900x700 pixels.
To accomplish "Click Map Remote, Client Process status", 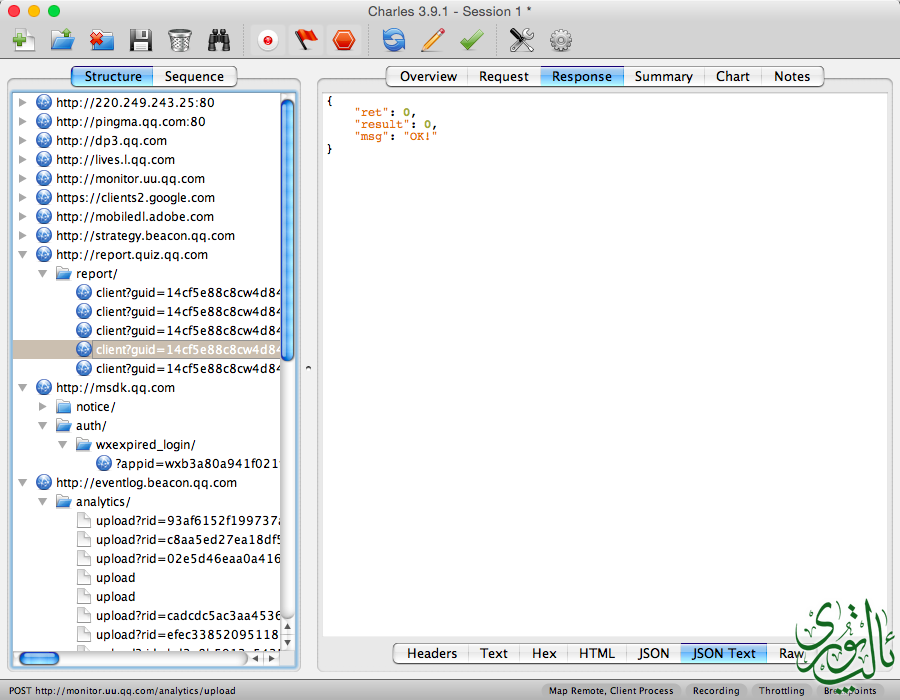I will [x=611, y=691].
